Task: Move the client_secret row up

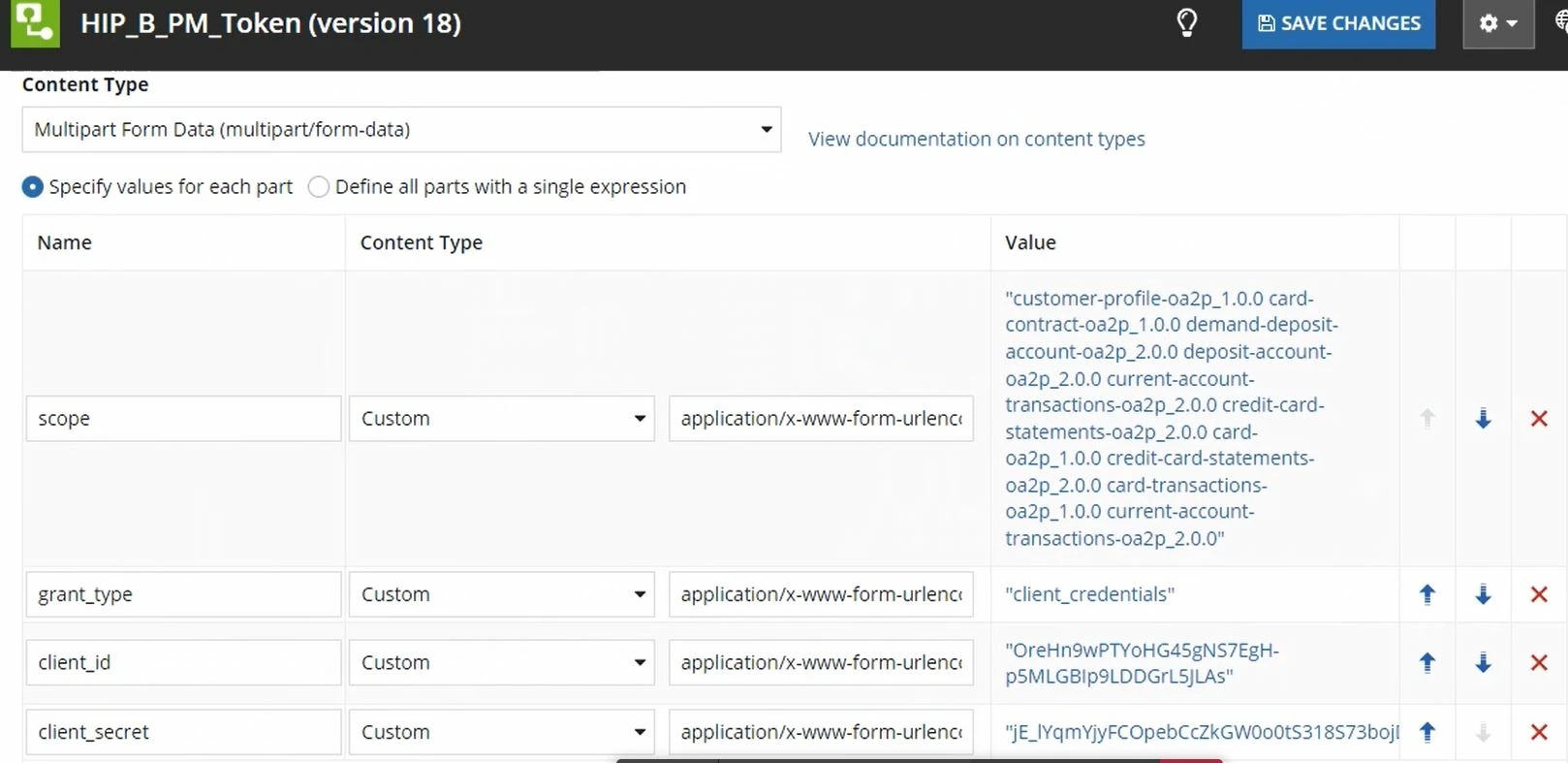Action: (x=1427, y=732)
